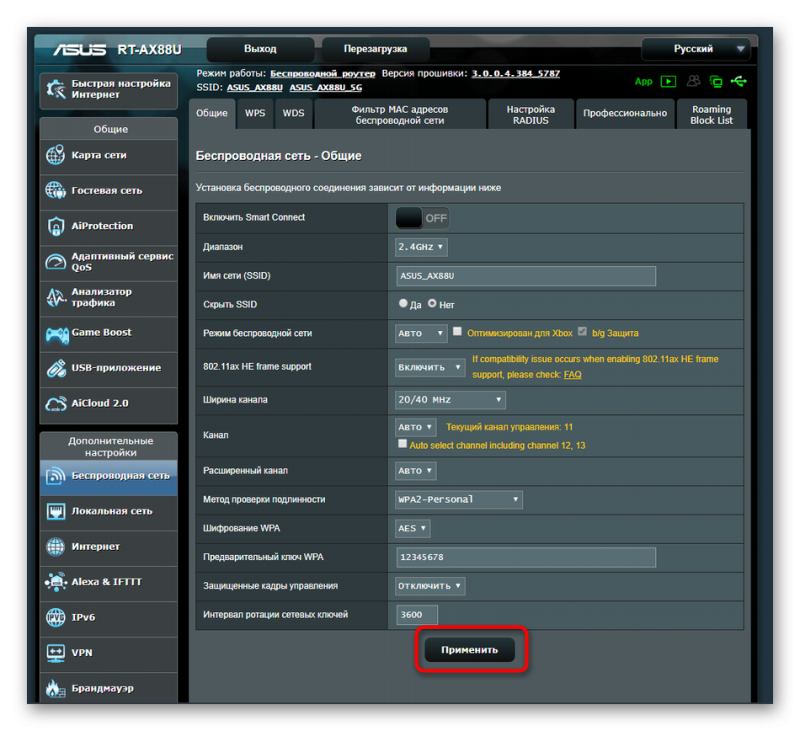The height and width of the screenshot is (731, 800).
Task: Open the Диапазон 2.4GHz dropdown
Action: click(421, 247)
